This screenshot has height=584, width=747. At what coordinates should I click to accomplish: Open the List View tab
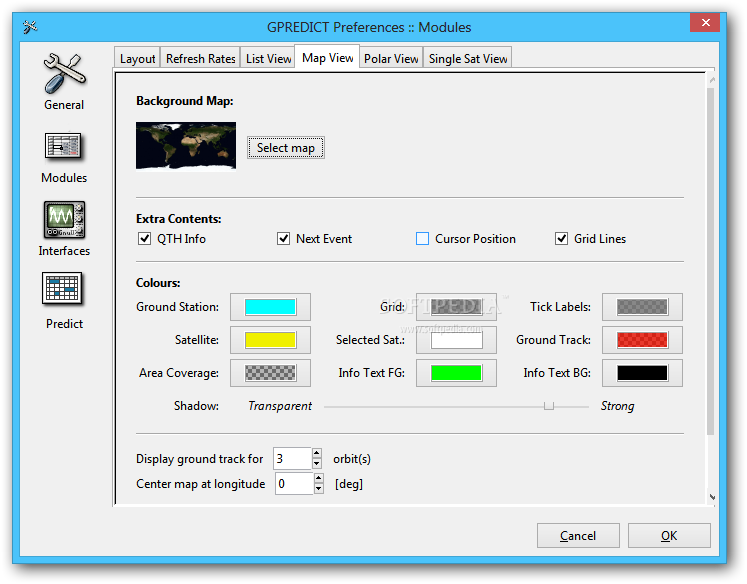(268, 59)
